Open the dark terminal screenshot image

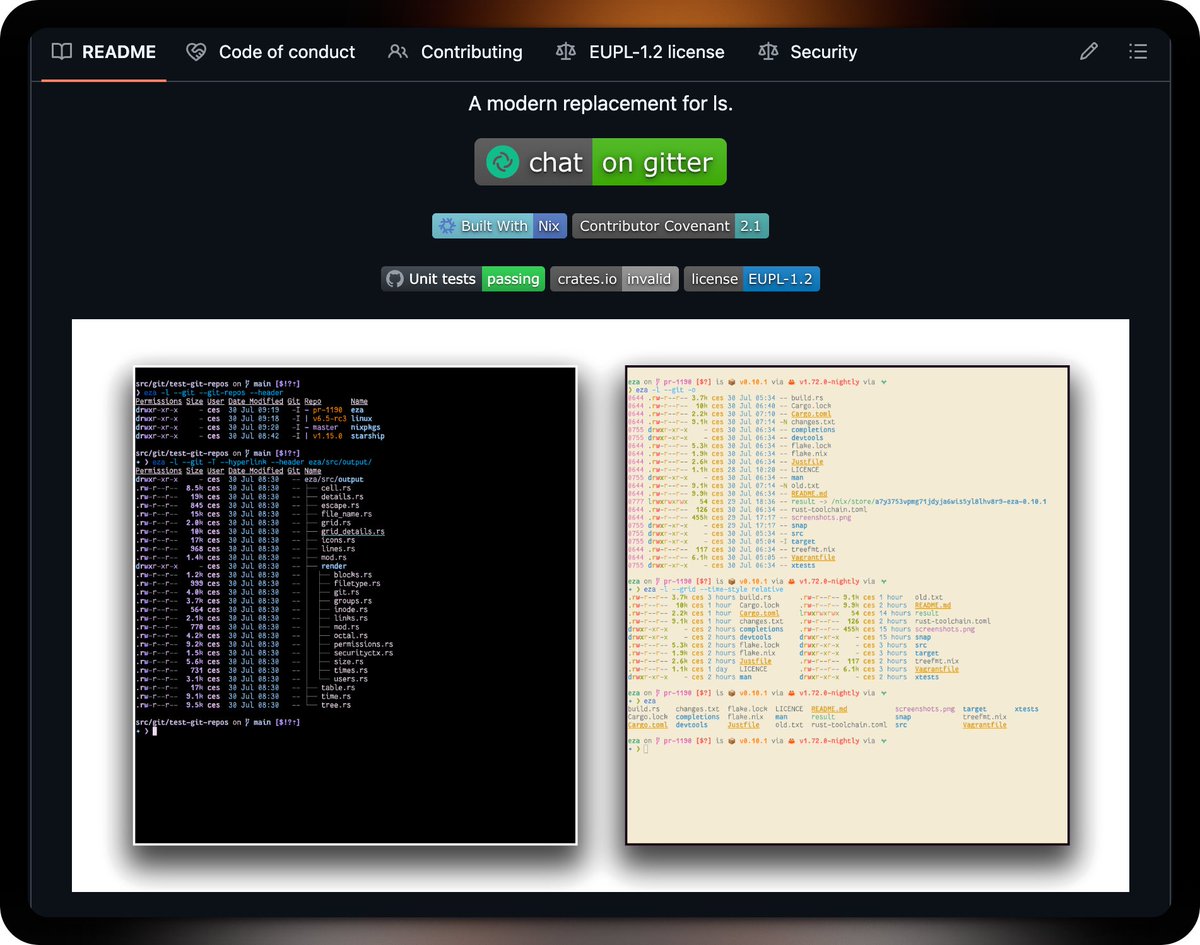[355, 606]
